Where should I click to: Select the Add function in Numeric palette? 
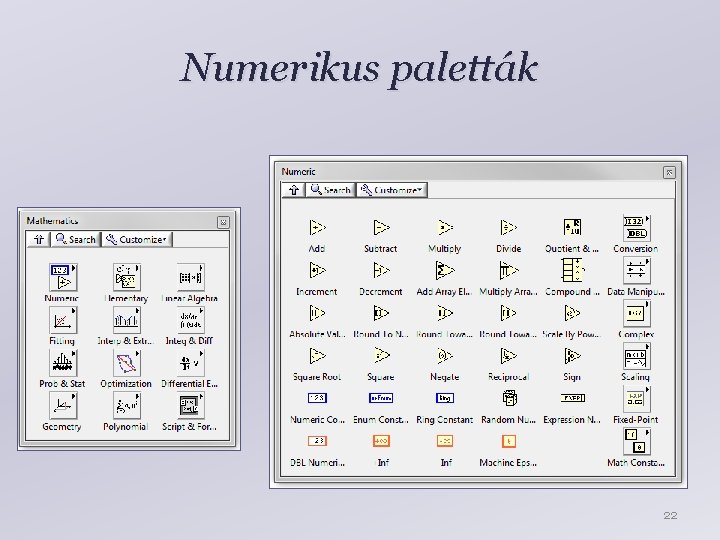coord(317,227)
